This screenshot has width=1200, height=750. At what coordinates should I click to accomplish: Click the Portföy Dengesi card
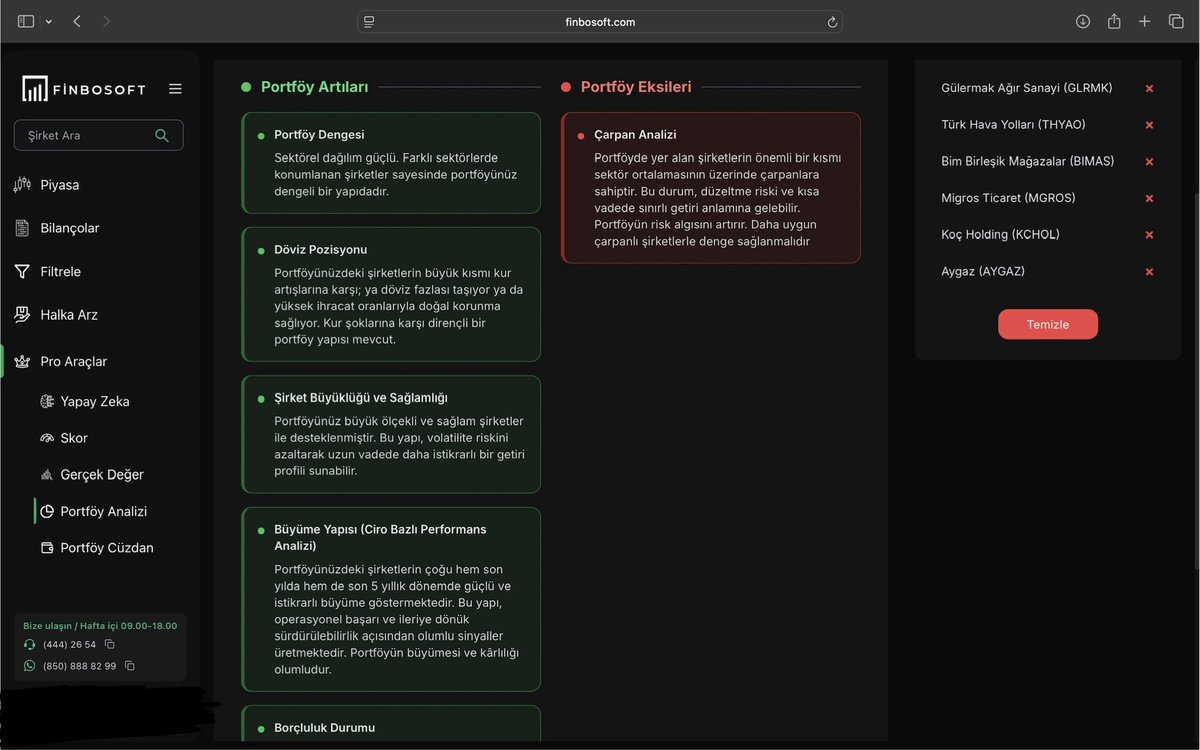pos(391,163)
